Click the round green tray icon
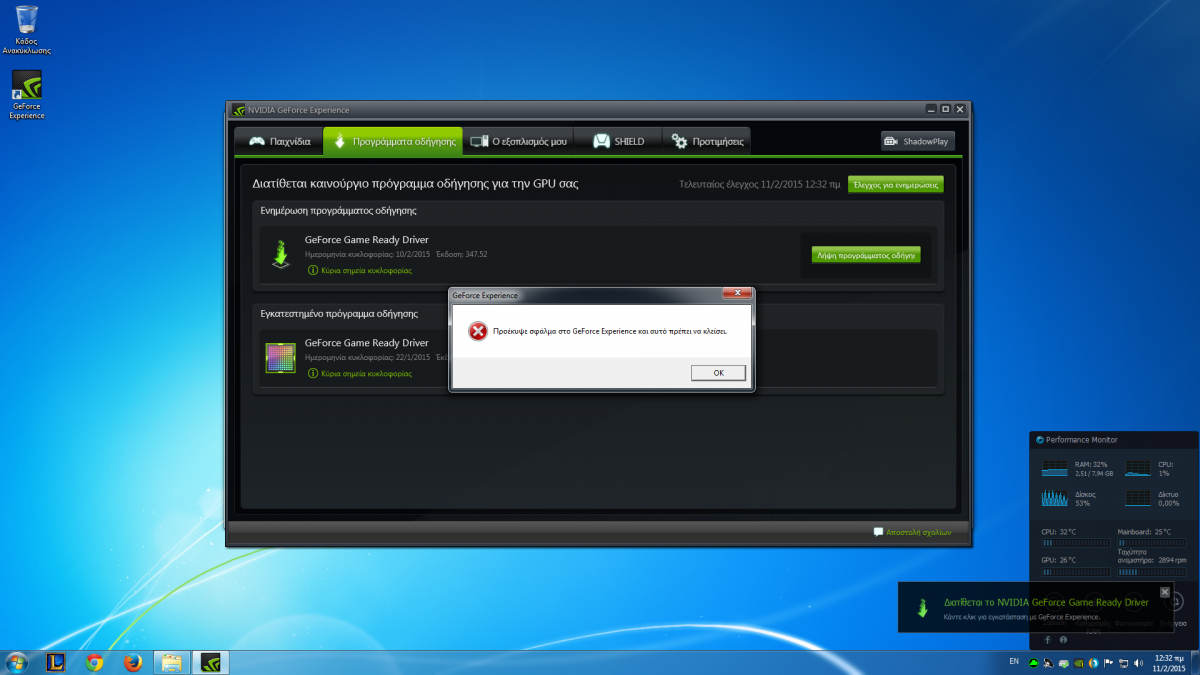1200x675 pixels. [1034, 663]
